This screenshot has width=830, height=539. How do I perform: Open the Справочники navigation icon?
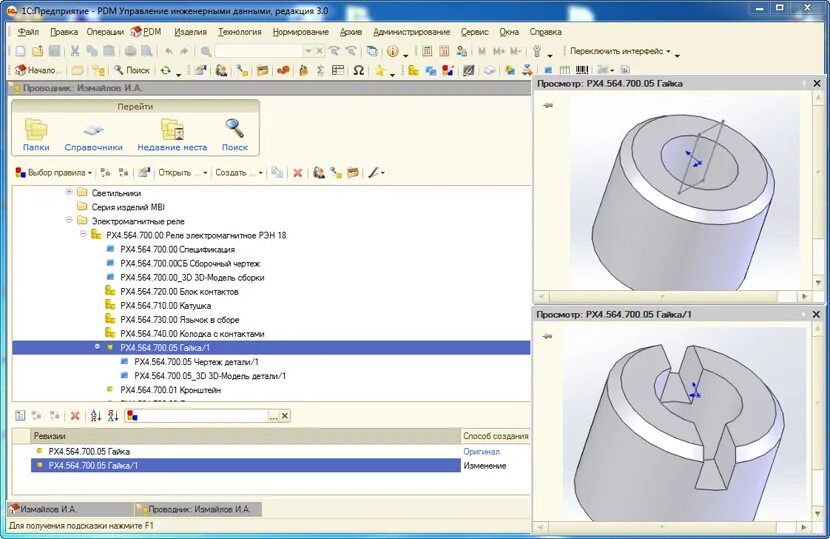coord(93,134)
